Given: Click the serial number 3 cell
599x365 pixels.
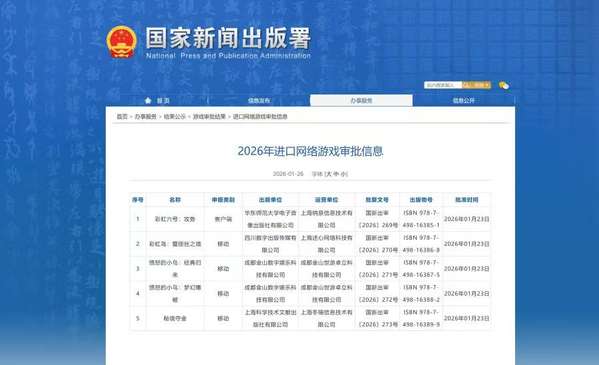Looking at the screenshot, I should point(138,269).
